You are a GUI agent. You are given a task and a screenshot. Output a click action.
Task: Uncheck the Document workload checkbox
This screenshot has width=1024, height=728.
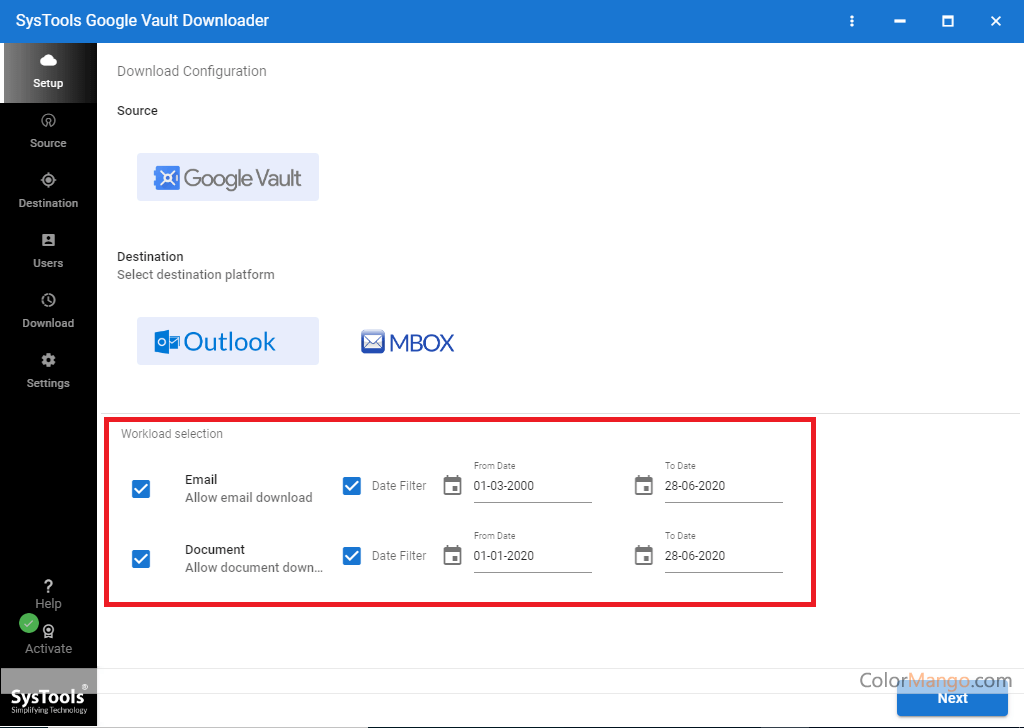(141, 559)
